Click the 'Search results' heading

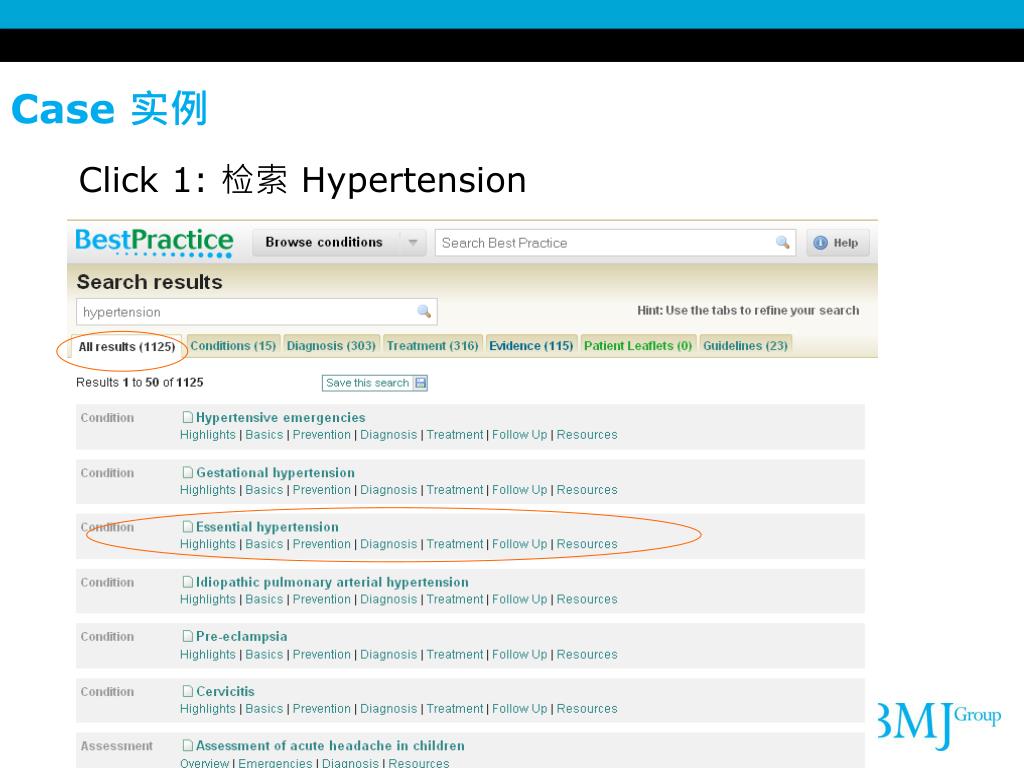pyautogui.click(x=150, y=281)
